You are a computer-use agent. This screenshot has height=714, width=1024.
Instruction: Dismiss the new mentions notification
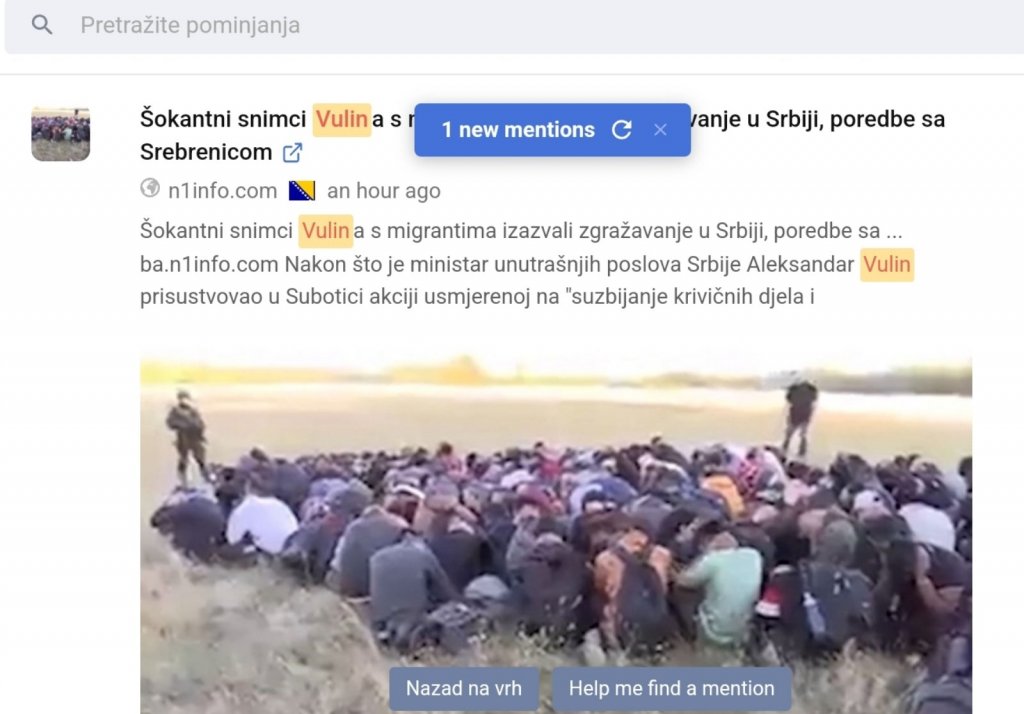coord(660,129)
